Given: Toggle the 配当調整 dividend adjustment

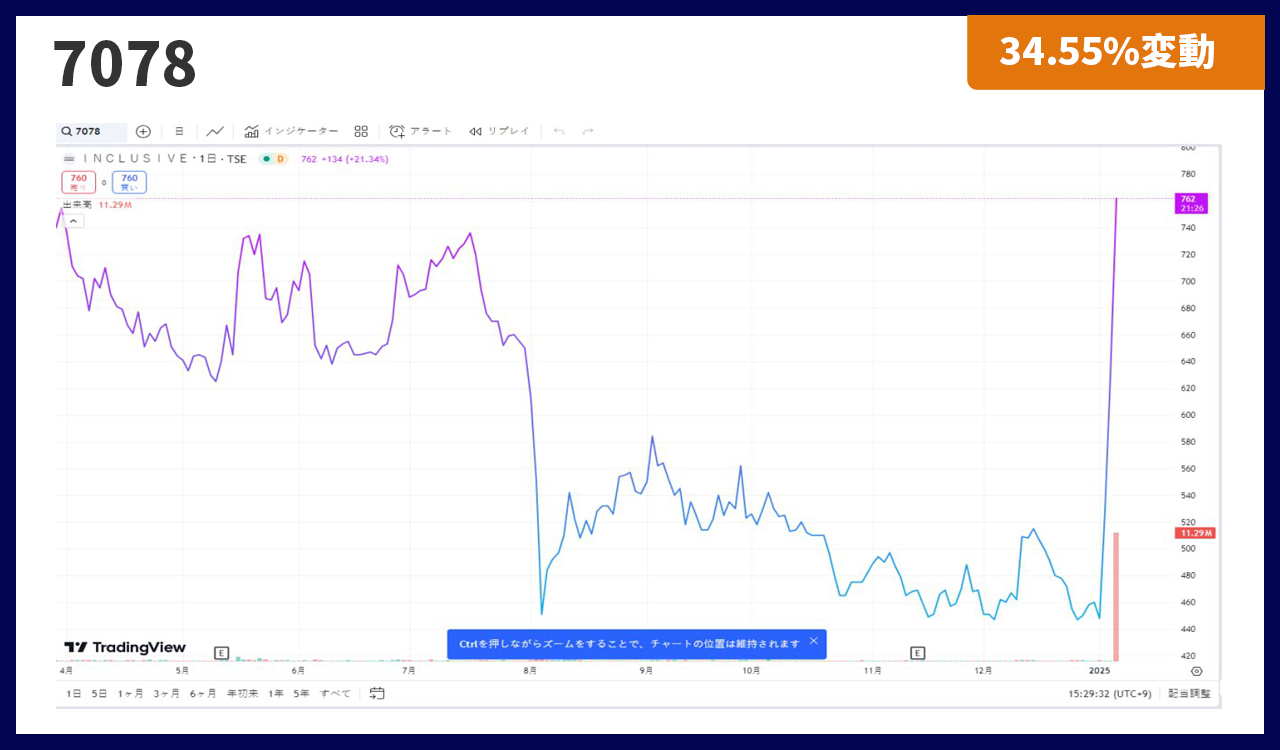Looking at the screenshot, I should click(x=1189, y=693).
